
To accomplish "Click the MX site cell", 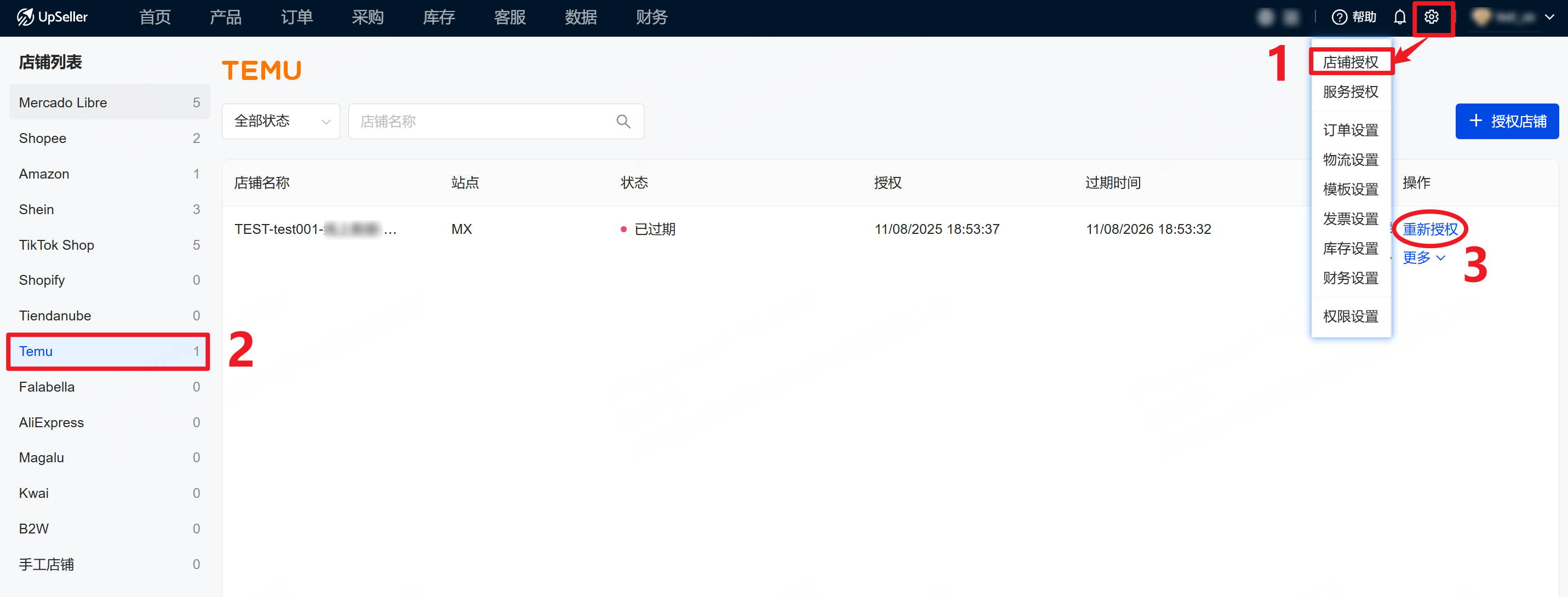I will 461,229.
